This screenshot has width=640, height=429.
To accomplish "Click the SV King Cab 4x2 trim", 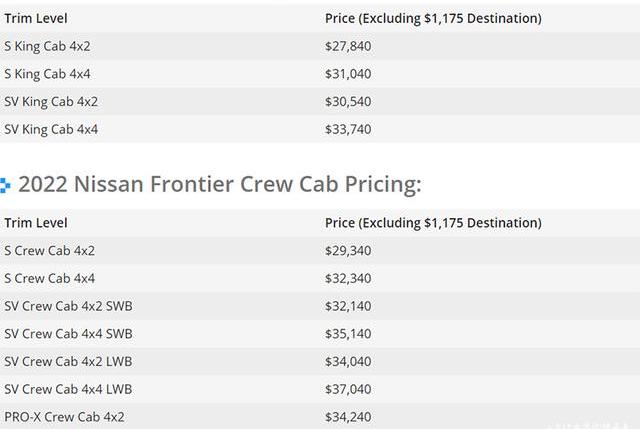I will coord(51,102).
